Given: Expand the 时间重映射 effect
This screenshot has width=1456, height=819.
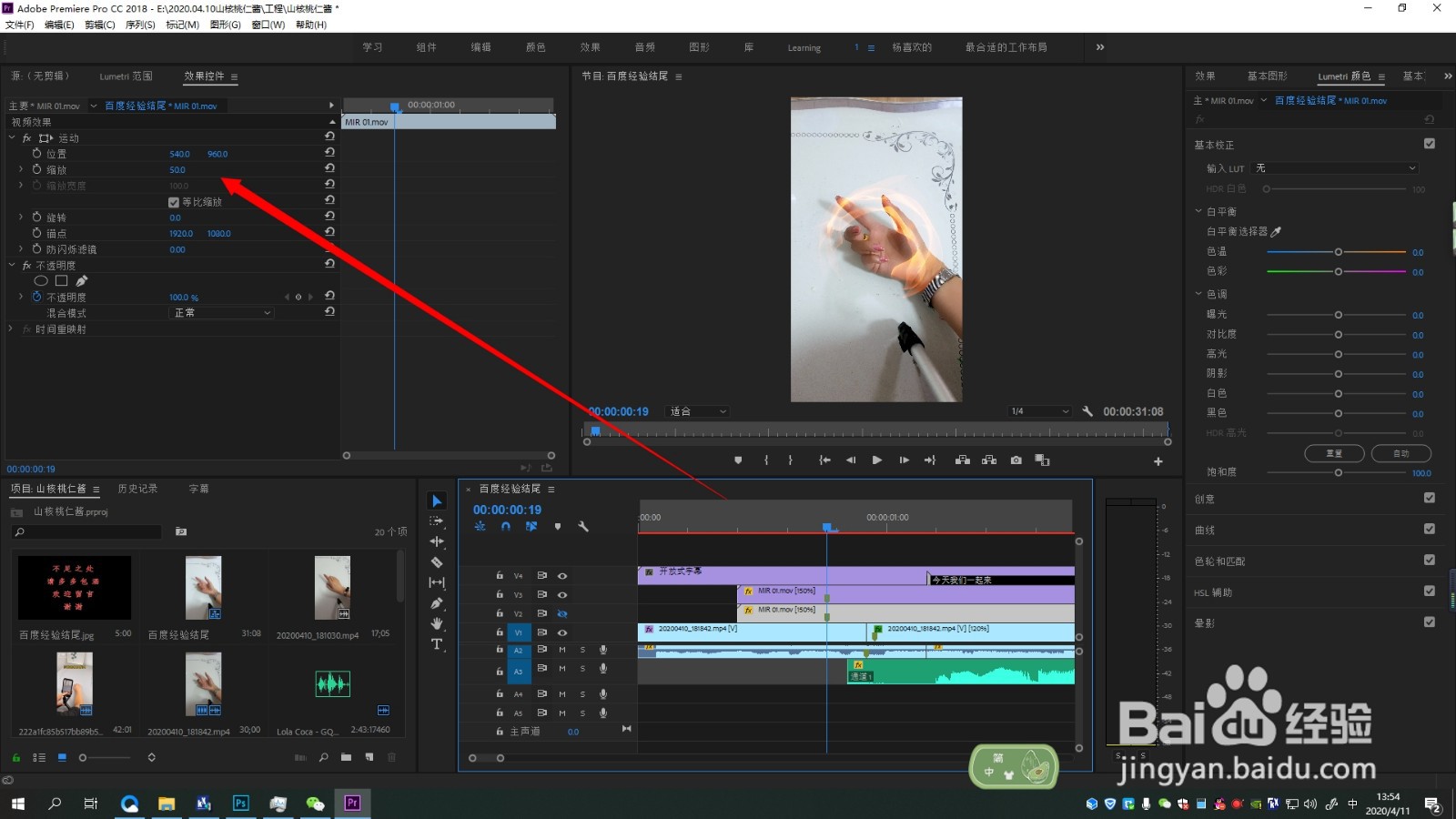Looking at the screenshot, I should click(x=12, y=329).
